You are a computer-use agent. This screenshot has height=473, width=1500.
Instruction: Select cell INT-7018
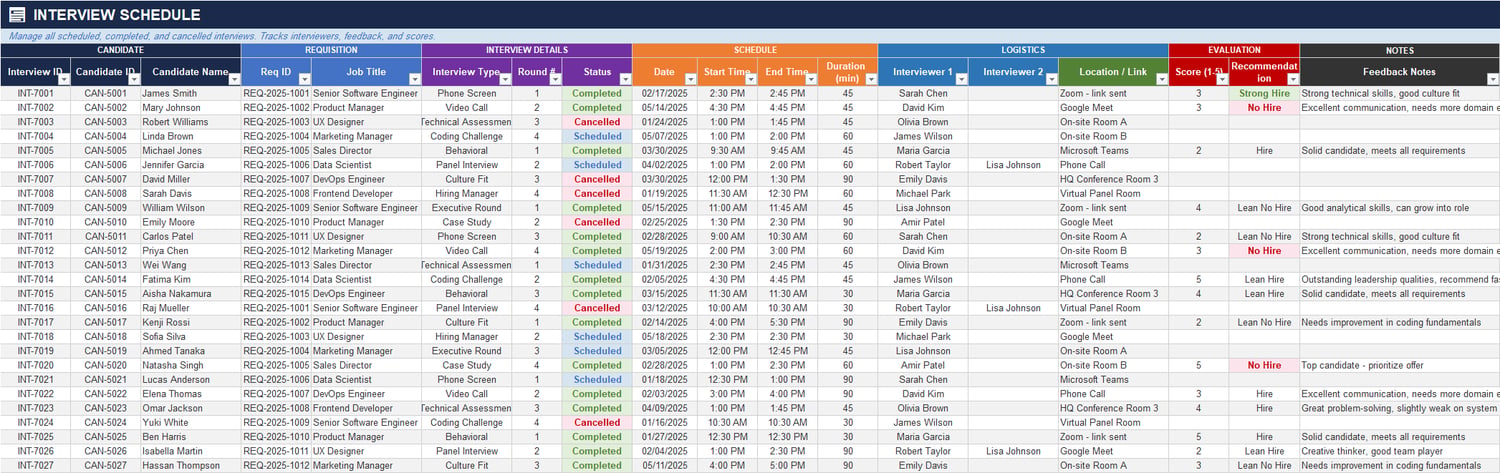[x=36, y=337]
